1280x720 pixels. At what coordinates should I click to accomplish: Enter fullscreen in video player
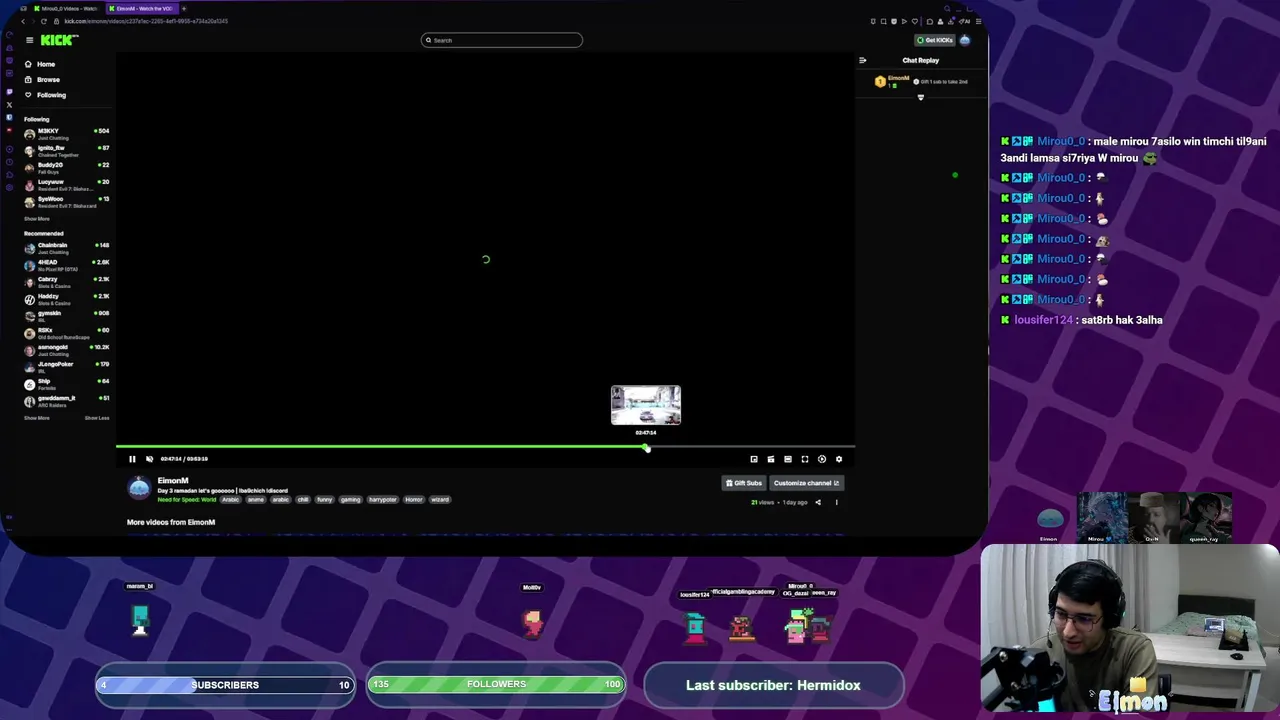pyautogui.click(x=805, y=459)
